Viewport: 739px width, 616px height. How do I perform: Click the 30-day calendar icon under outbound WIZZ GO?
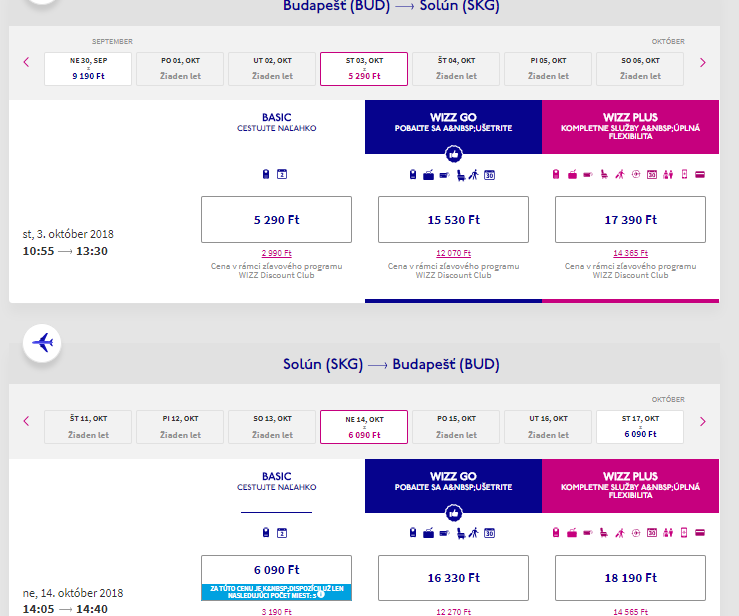pos(490,176)
